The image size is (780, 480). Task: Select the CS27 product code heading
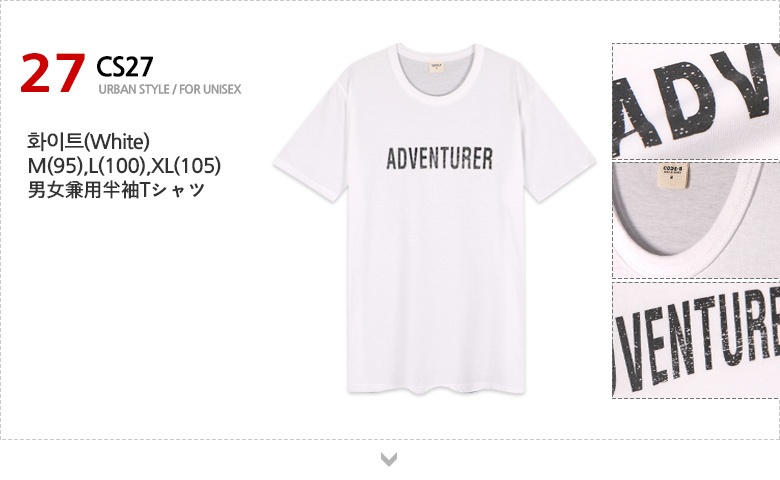click(x=124, y=66)
